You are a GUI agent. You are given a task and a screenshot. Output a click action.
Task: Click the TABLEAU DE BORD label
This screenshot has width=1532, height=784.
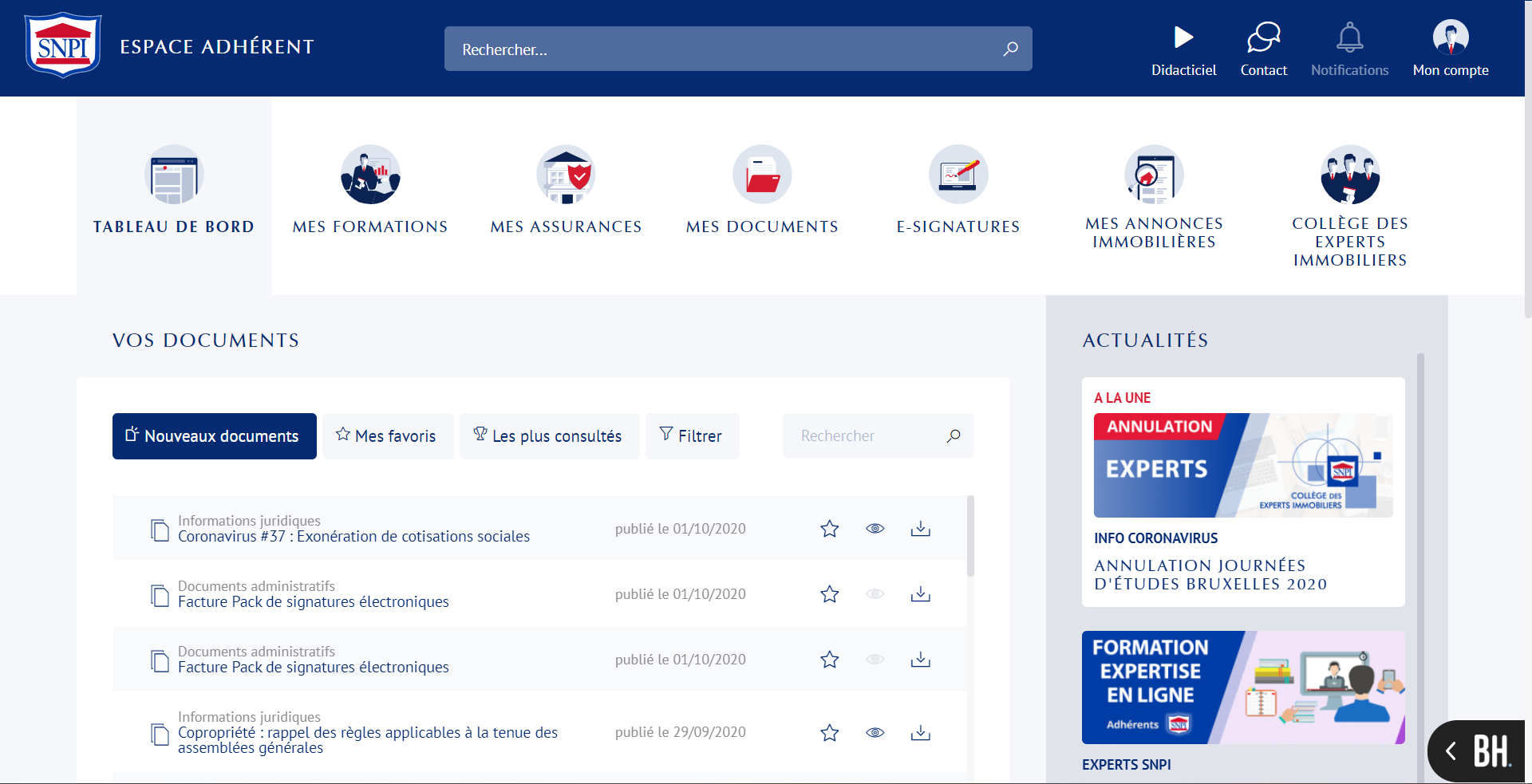click(174, 227)
